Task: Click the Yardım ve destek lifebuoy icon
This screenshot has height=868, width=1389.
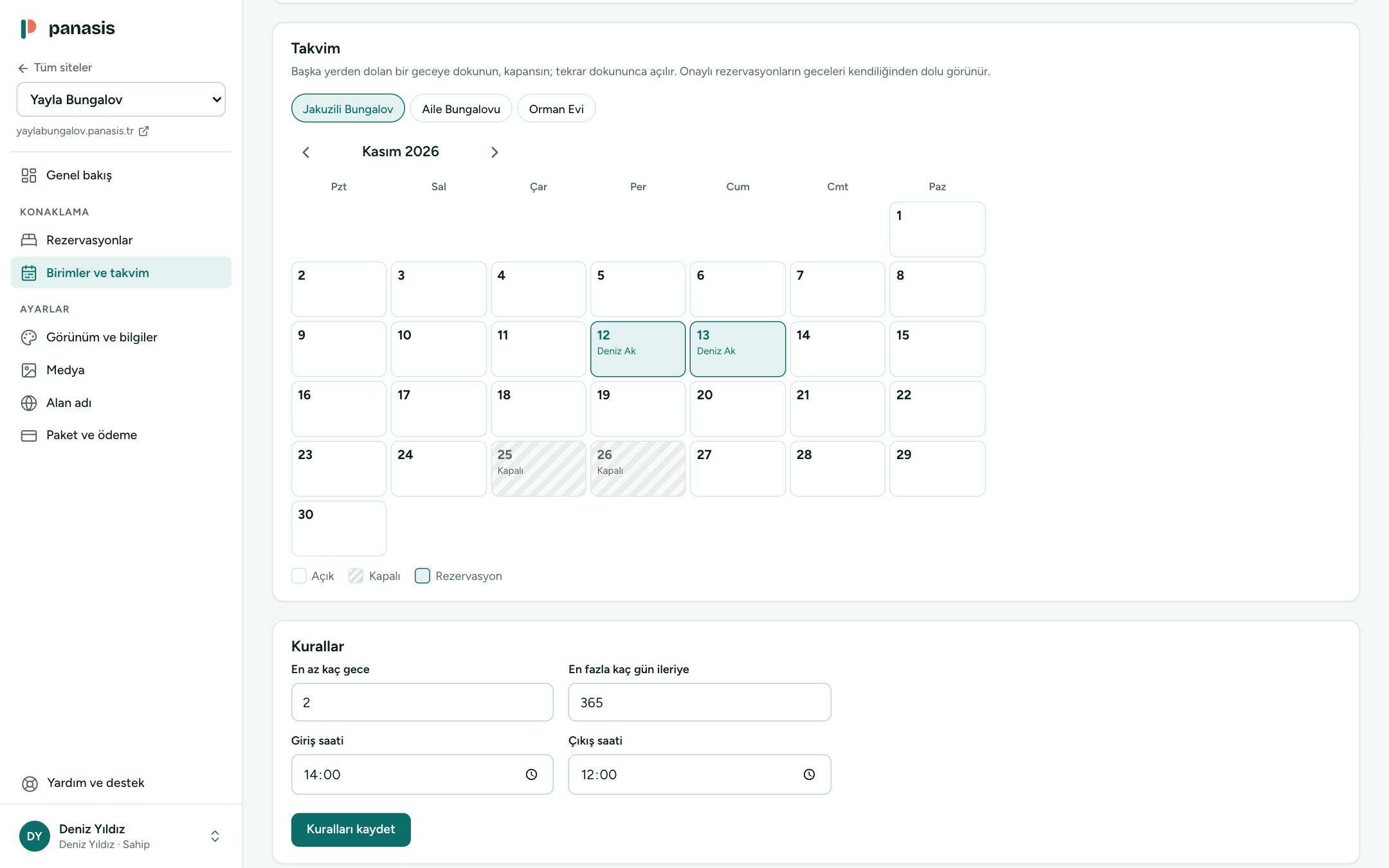Action: 30,784
